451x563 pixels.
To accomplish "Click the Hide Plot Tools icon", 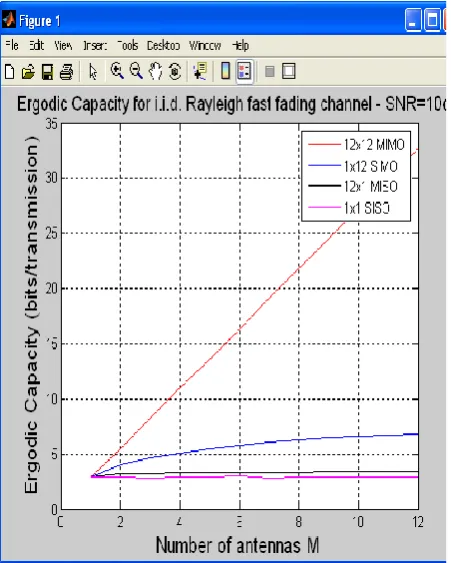I will point(269,71).
